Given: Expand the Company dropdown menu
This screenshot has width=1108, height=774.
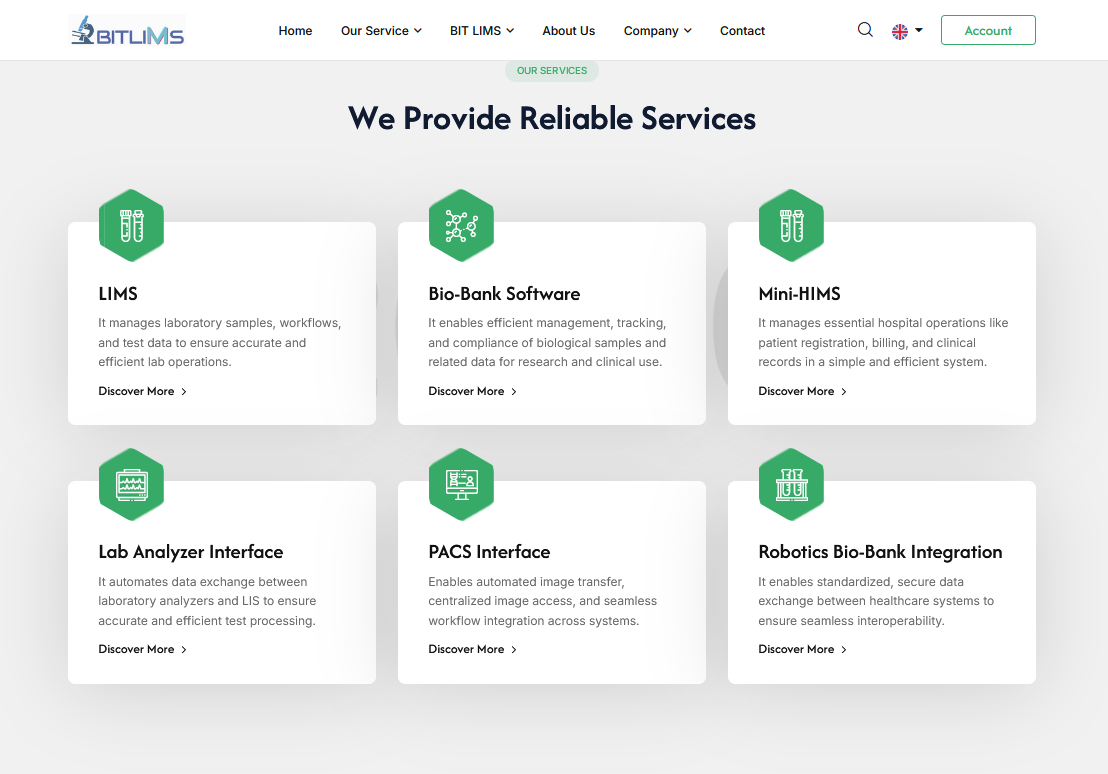Looking at the screenshot, I should click(657, 31).
